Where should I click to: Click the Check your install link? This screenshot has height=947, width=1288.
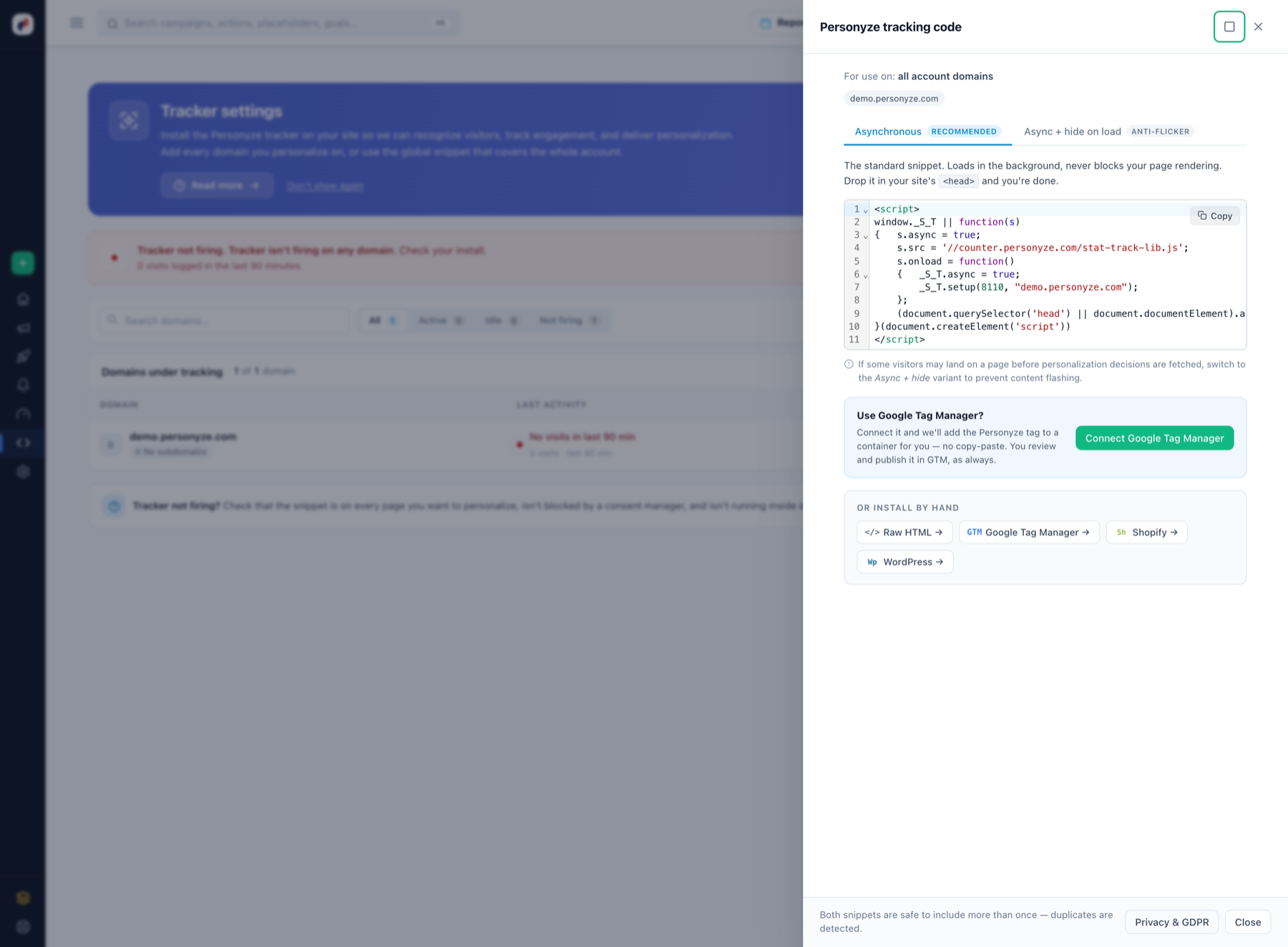click(442, 251)
